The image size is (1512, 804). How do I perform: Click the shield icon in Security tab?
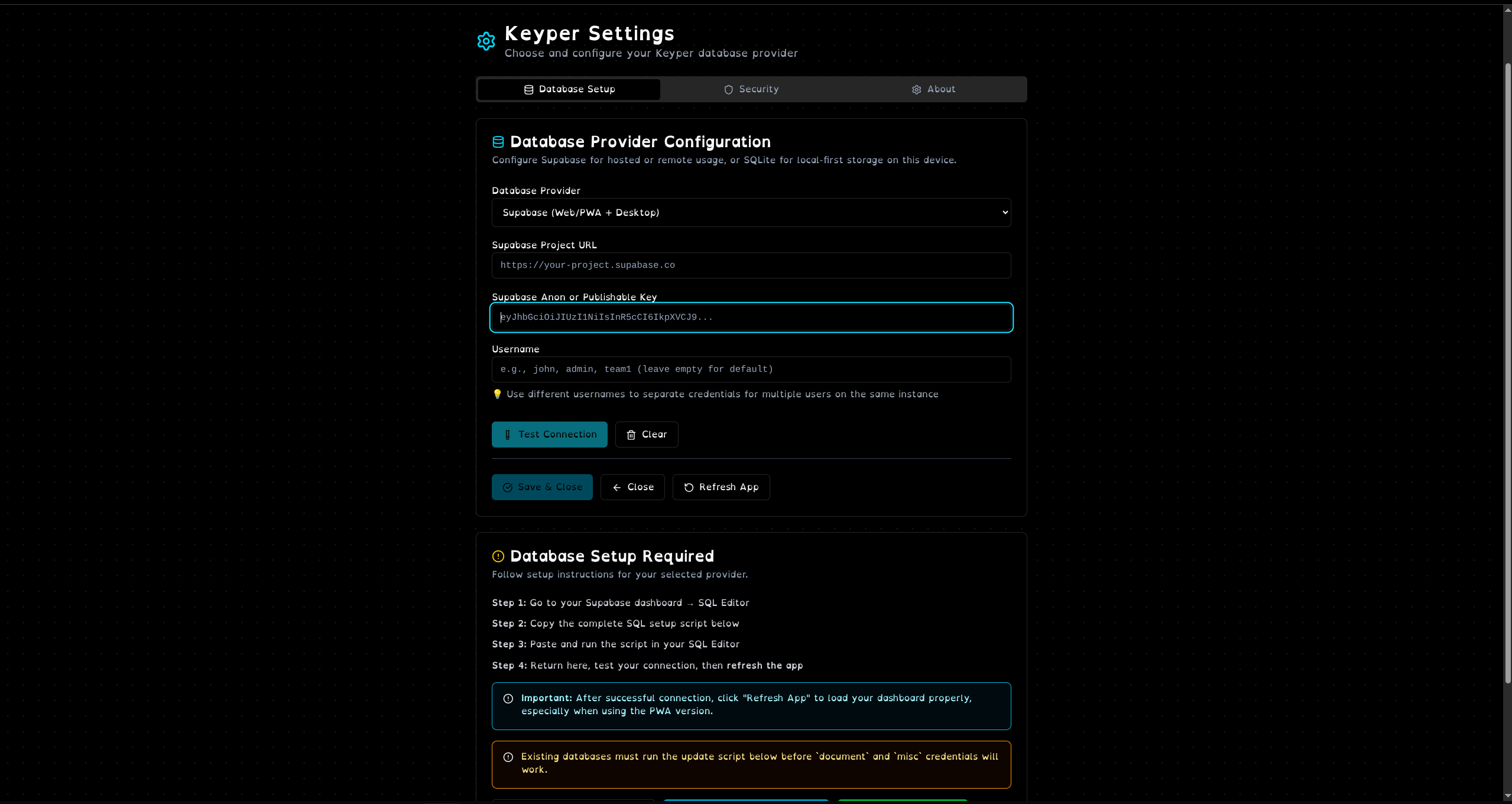[728, 89]
